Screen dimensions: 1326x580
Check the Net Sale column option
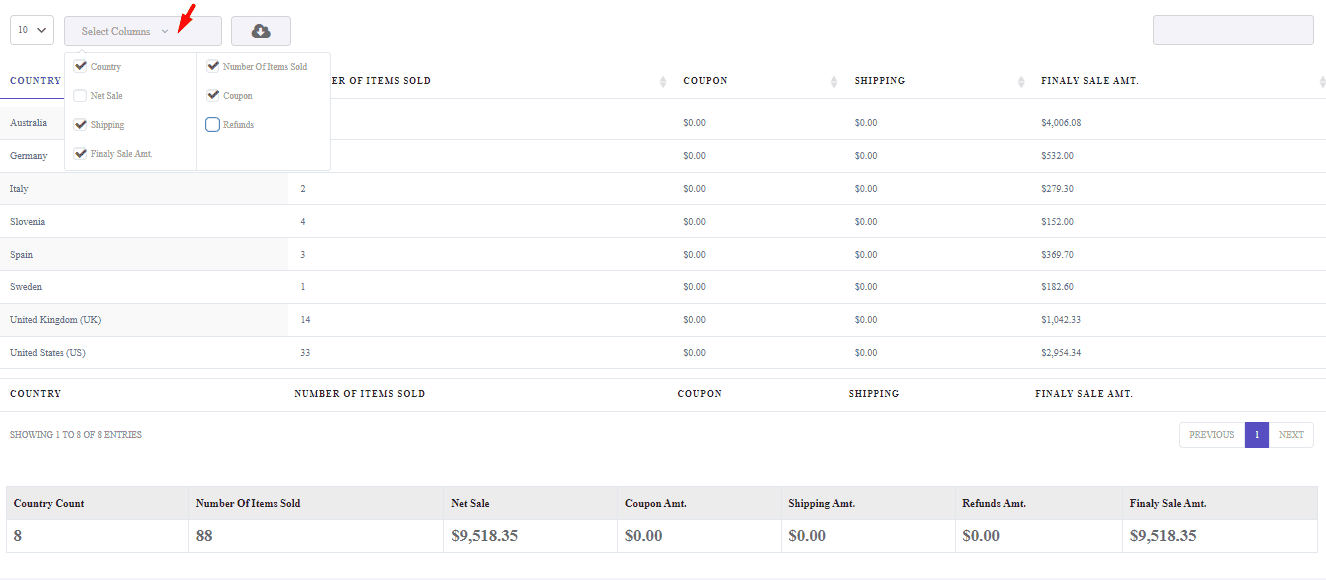[x=81, y=95]
